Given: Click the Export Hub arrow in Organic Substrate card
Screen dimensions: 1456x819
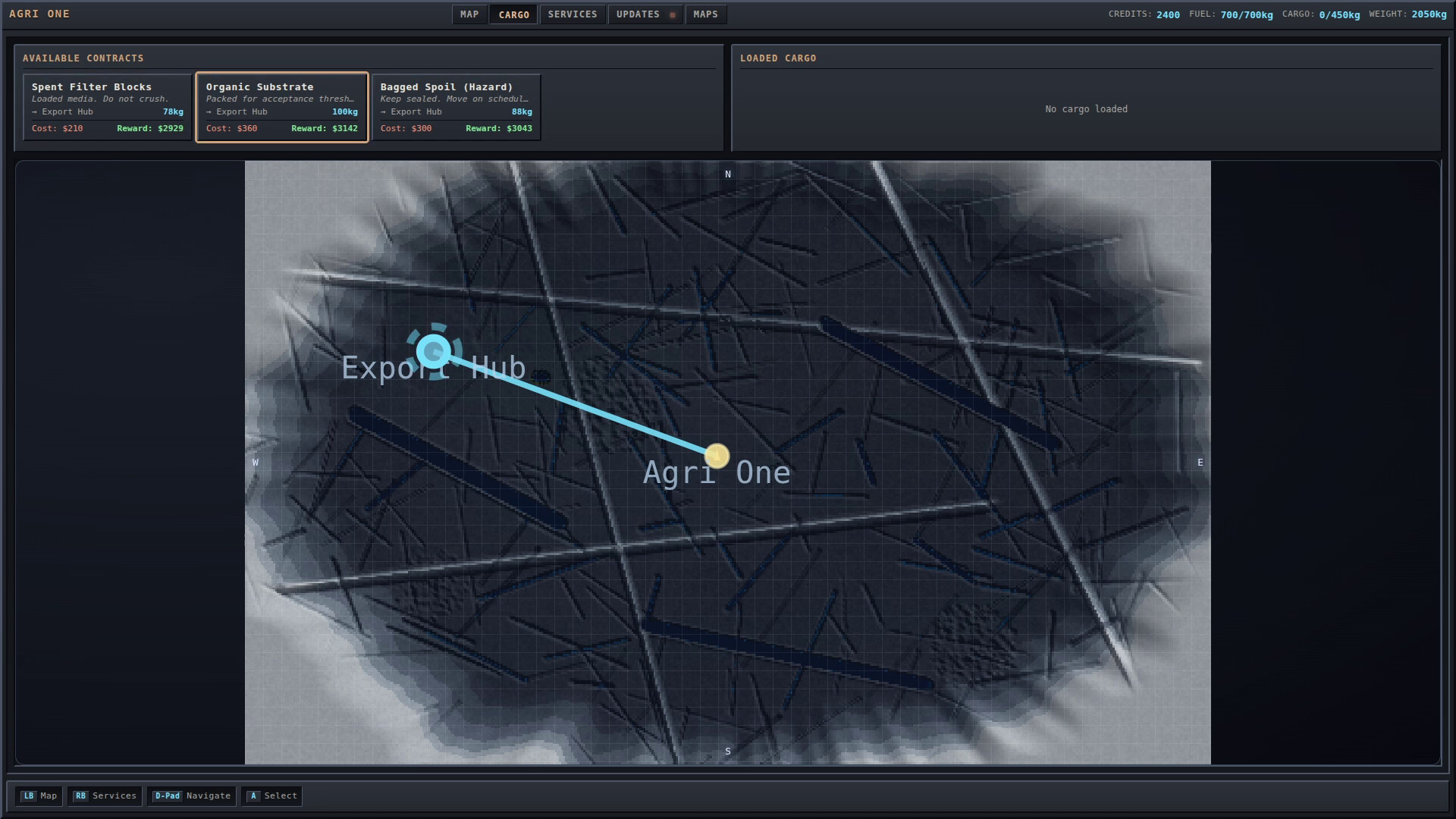Looking at the screenshot, I should pos(210,111).
